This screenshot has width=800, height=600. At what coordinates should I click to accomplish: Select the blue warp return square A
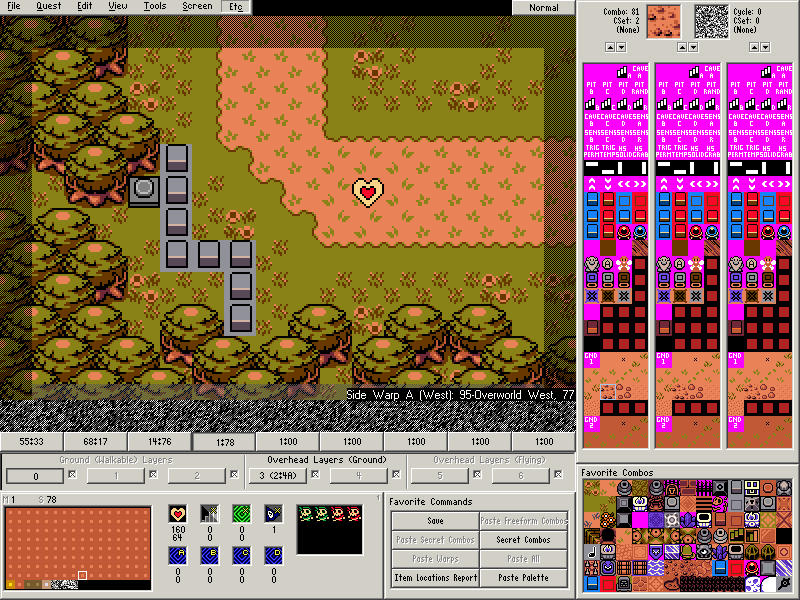click(x=178, y=556)
